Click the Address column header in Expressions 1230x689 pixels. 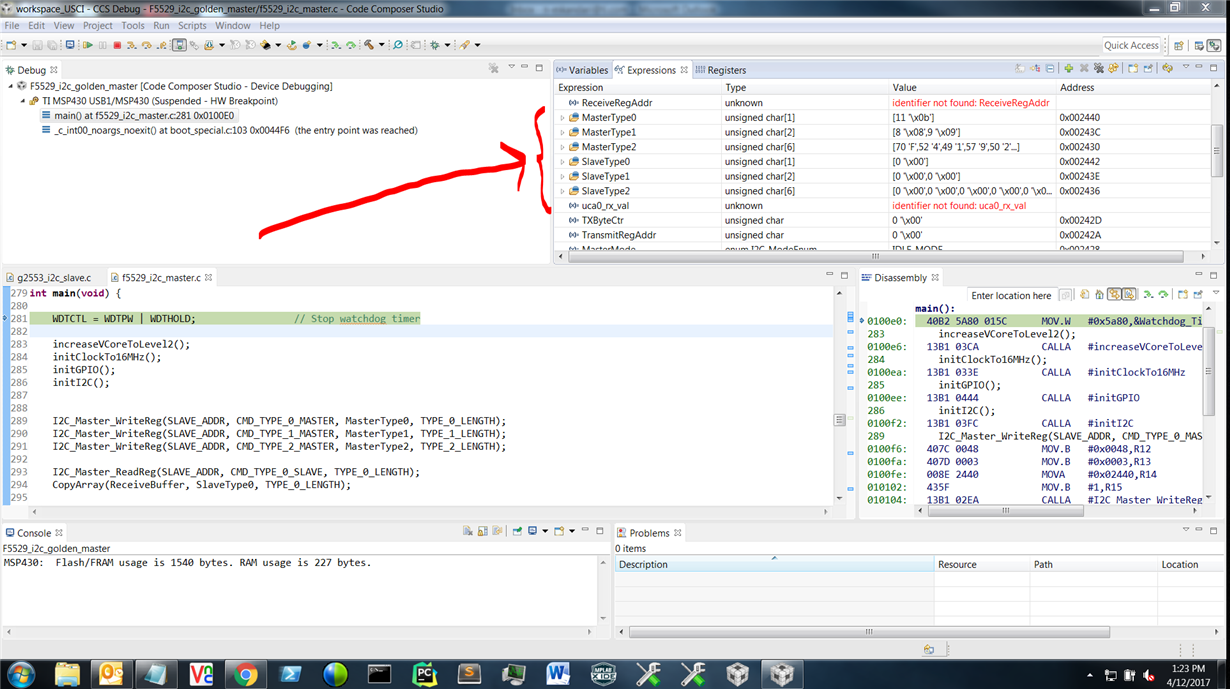pos(1134,88)
